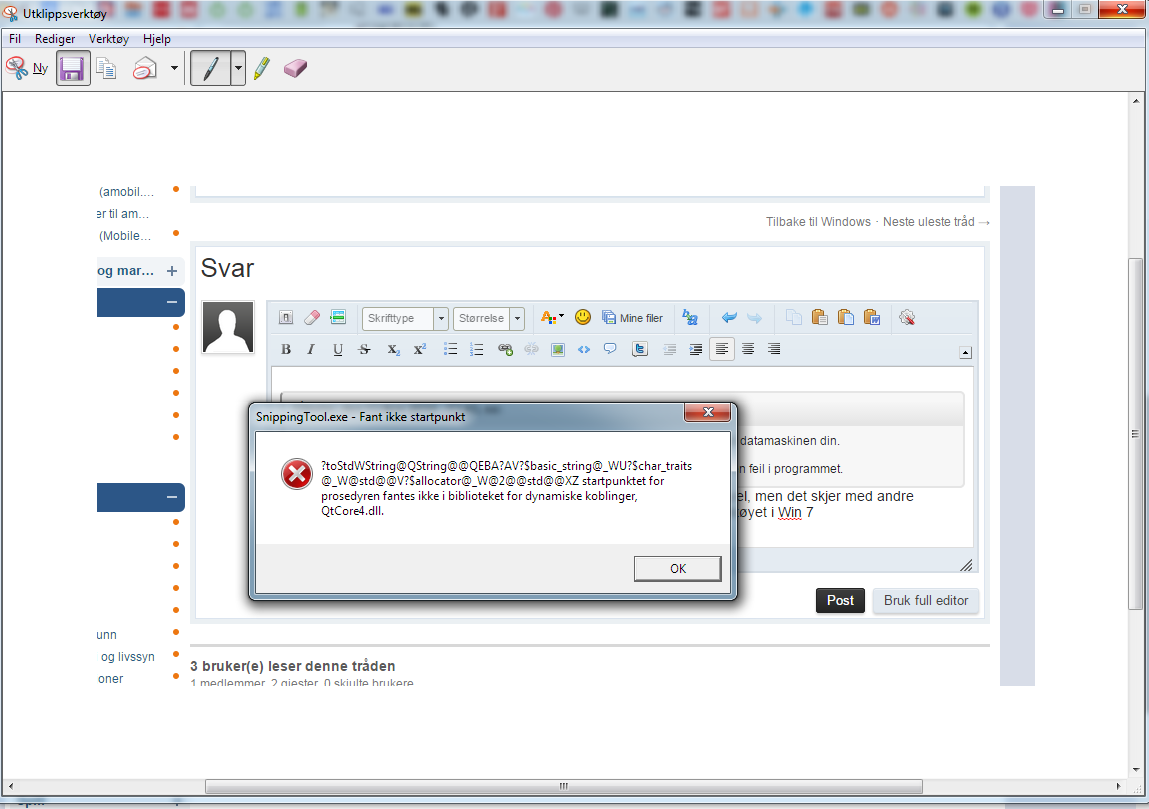Click the editor settings gear-wrench icon
1149x809 pixels.
906,317
